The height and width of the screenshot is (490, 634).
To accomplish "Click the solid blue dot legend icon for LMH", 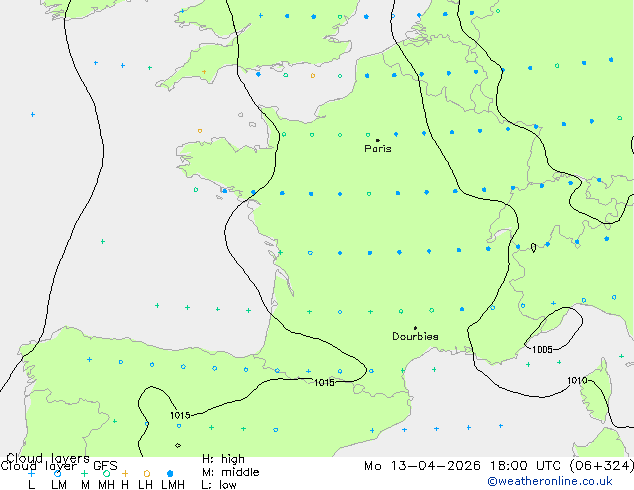I will click(x=170, y=473).
